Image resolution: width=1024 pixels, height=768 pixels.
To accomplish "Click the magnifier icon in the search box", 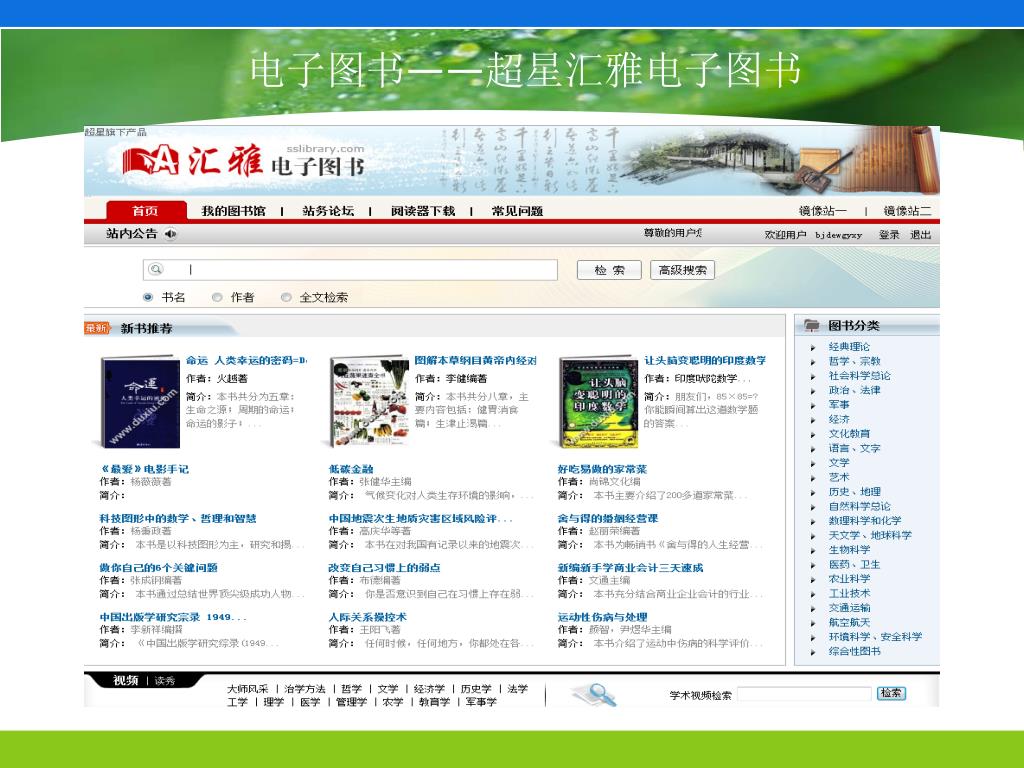I will pyautogui.click(x=155, y=269).
